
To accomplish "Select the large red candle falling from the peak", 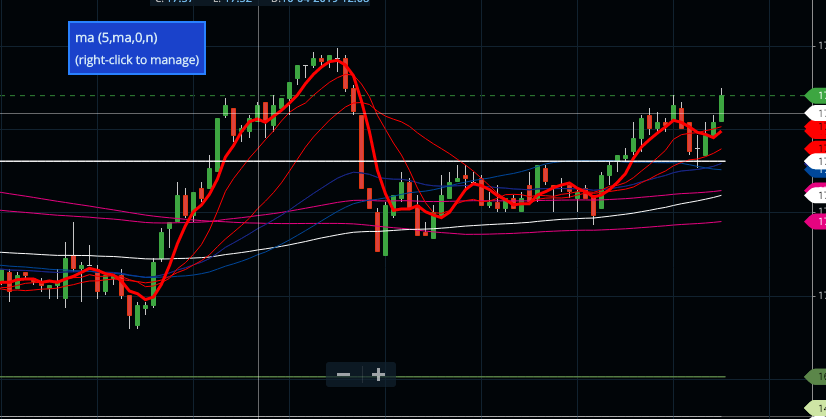I will tap(361, 150).
